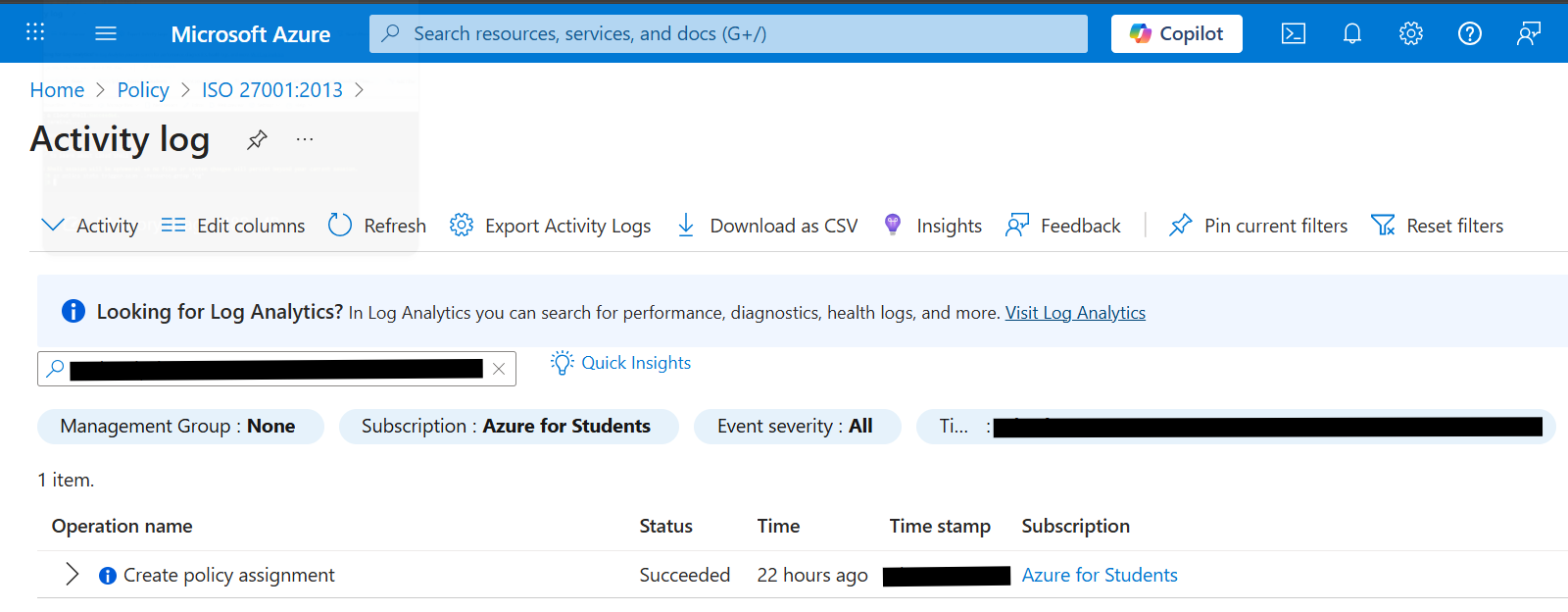The image size is (1568, 612).
Task: Open the Azure portal waffle apps icon
Action: point(35,32)
